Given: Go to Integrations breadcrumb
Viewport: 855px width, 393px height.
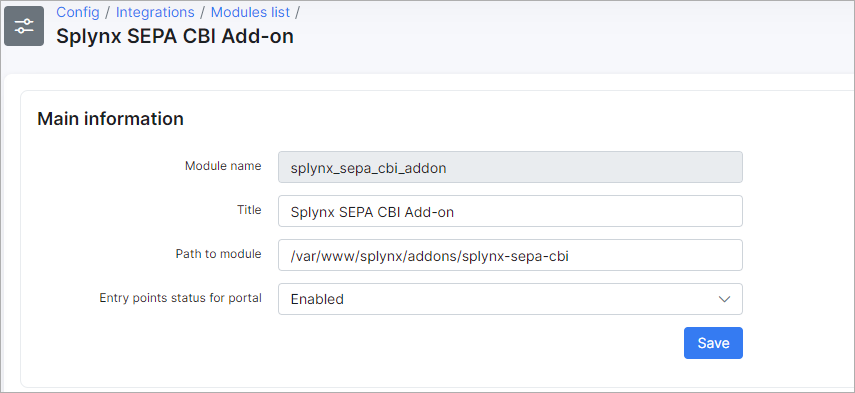Looking at the screenshot, I should pyautogui.click(x=155, y=12).
